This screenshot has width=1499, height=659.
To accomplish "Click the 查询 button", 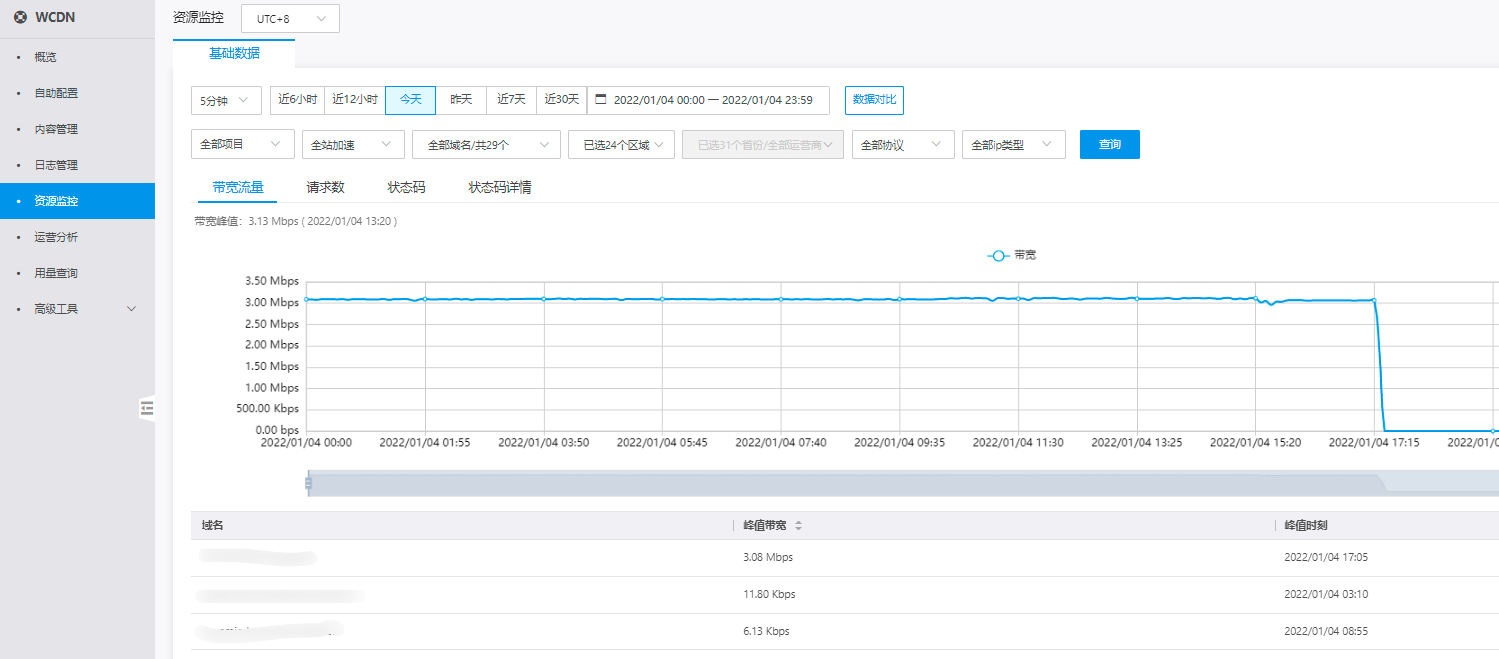I will (1109, 145).
